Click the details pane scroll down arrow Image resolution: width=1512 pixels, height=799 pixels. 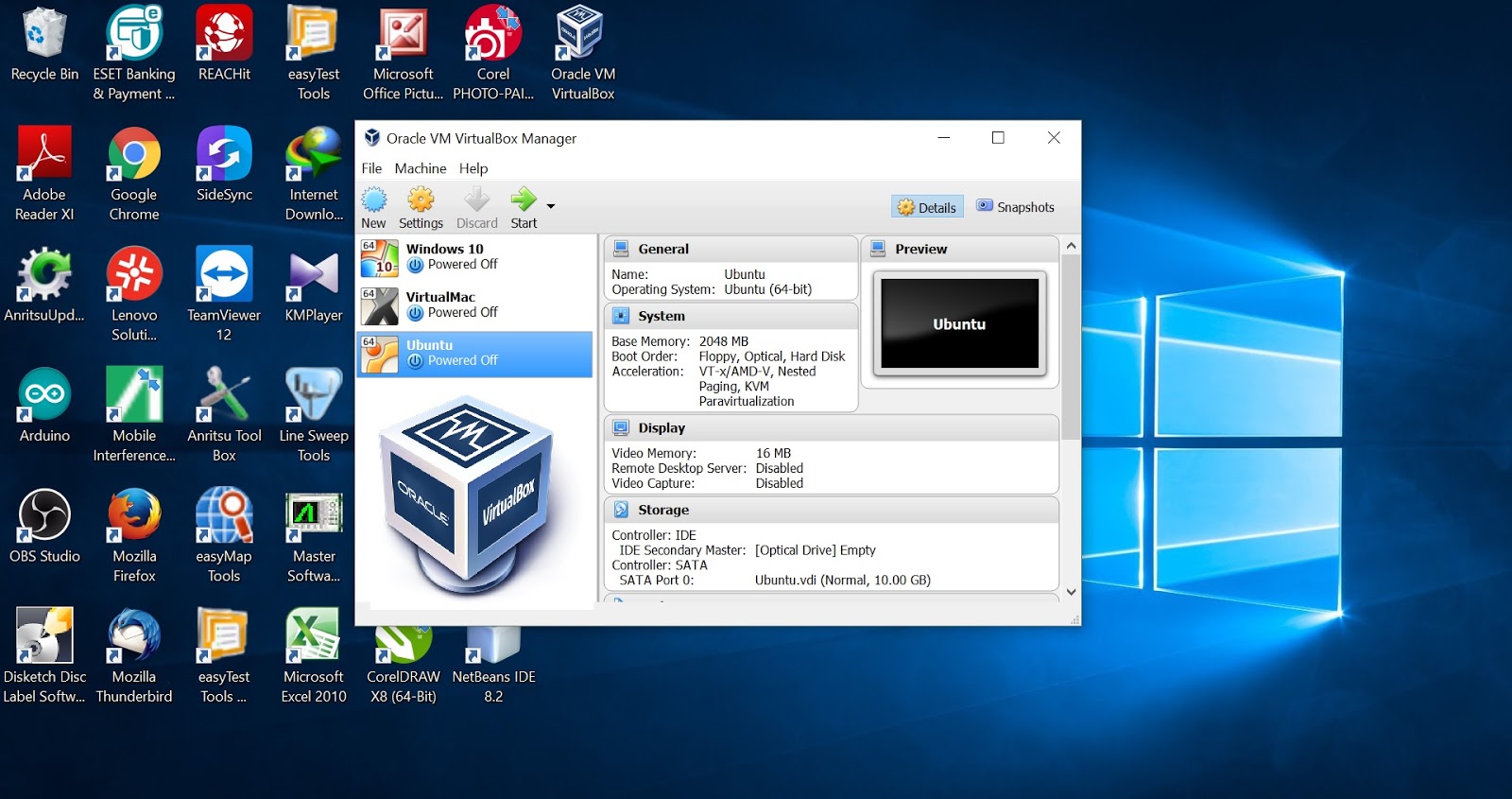1071,592
